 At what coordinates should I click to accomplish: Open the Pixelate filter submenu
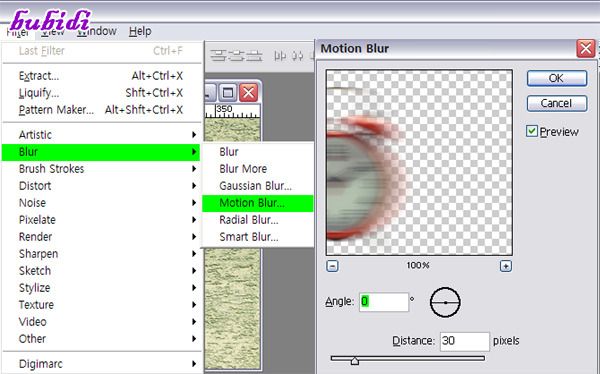pyautogui.click(x=101, y=220)
